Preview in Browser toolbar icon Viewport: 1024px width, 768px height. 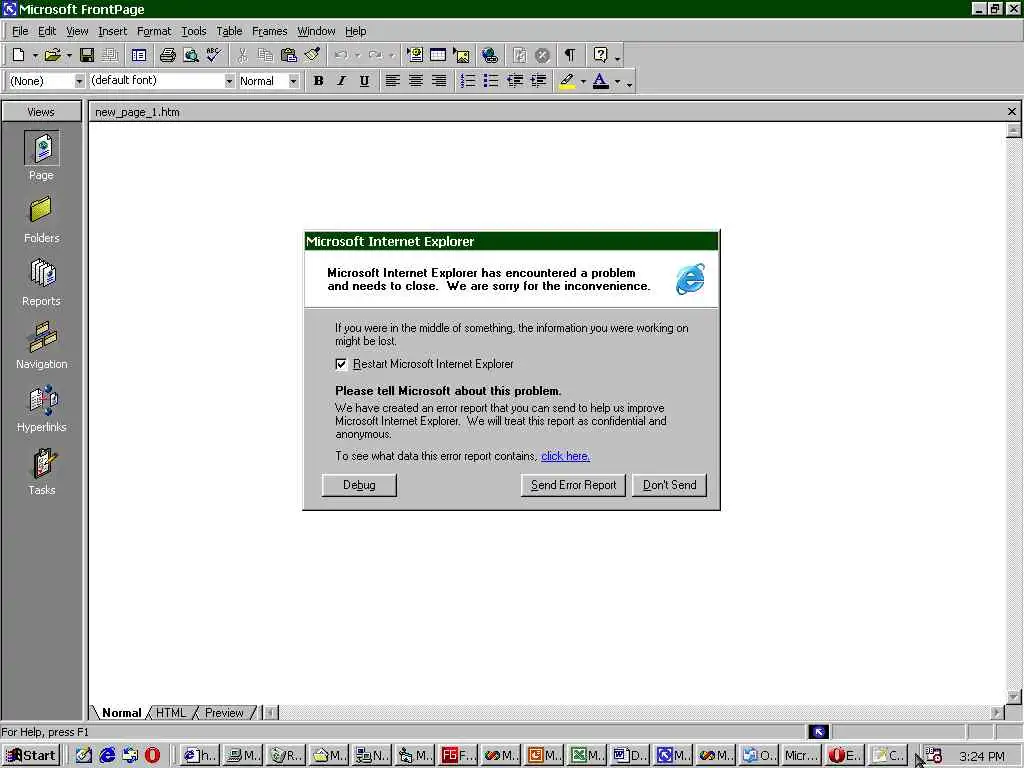pos(191,56)
